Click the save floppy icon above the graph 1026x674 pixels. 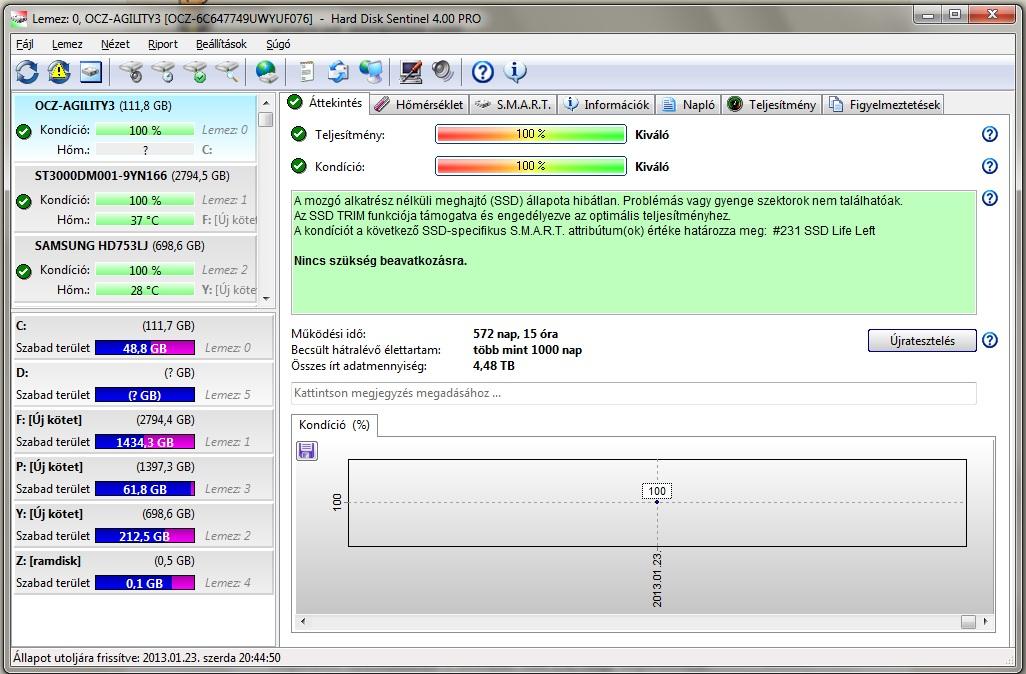pyautogui.click(x=307, y=451)
